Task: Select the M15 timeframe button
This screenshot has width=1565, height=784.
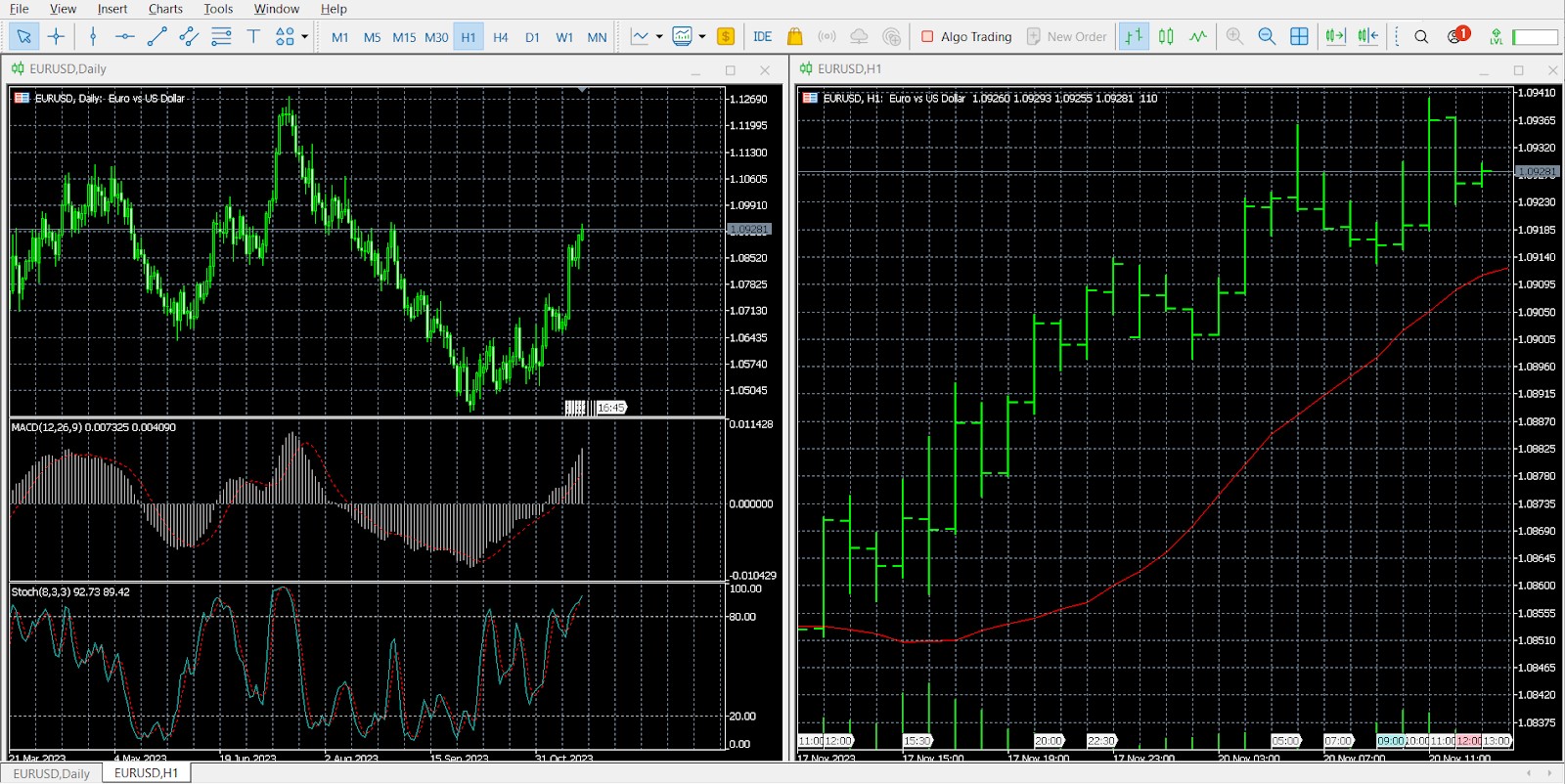Action: [x=404, y=37]
